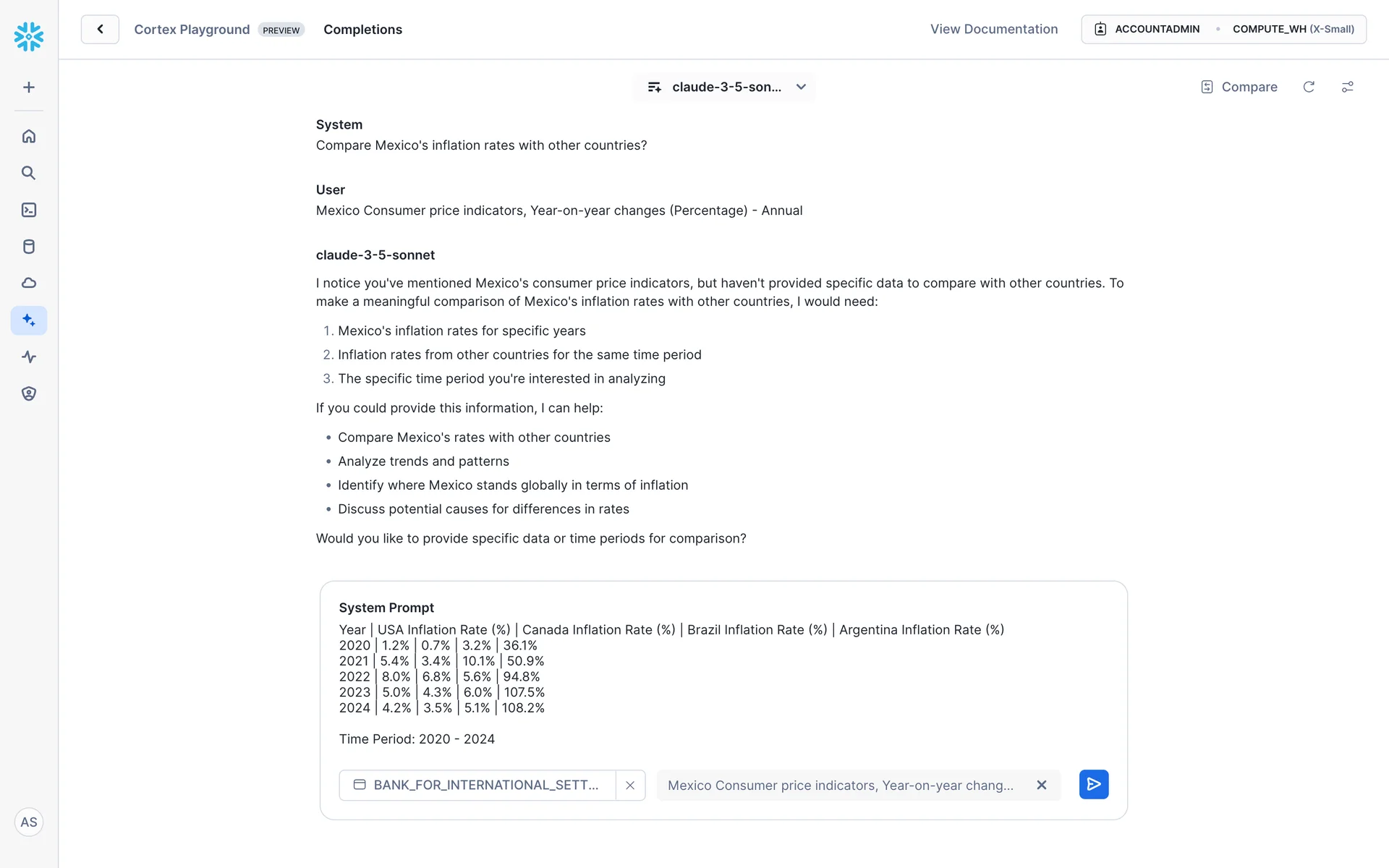This screenshot has width=1389, height=868.
Task: Click the back arrow button
Action: click(100, 29)
